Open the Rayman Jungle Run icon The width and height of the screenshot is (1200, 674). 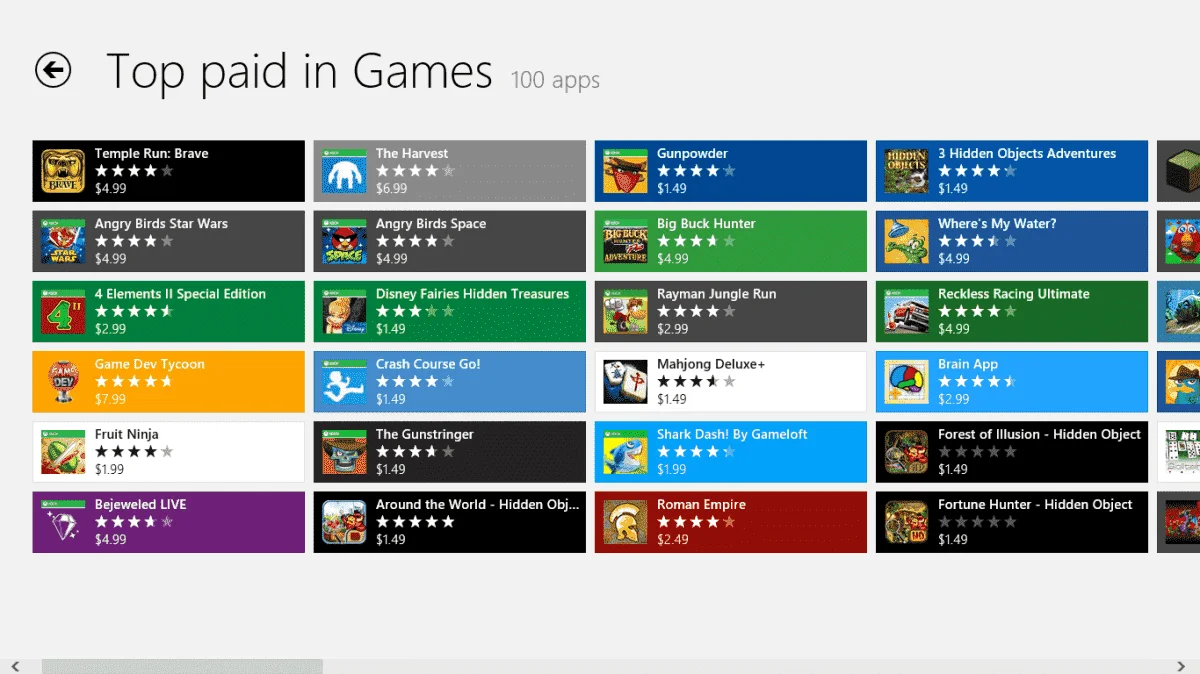[x=625, y=311]
